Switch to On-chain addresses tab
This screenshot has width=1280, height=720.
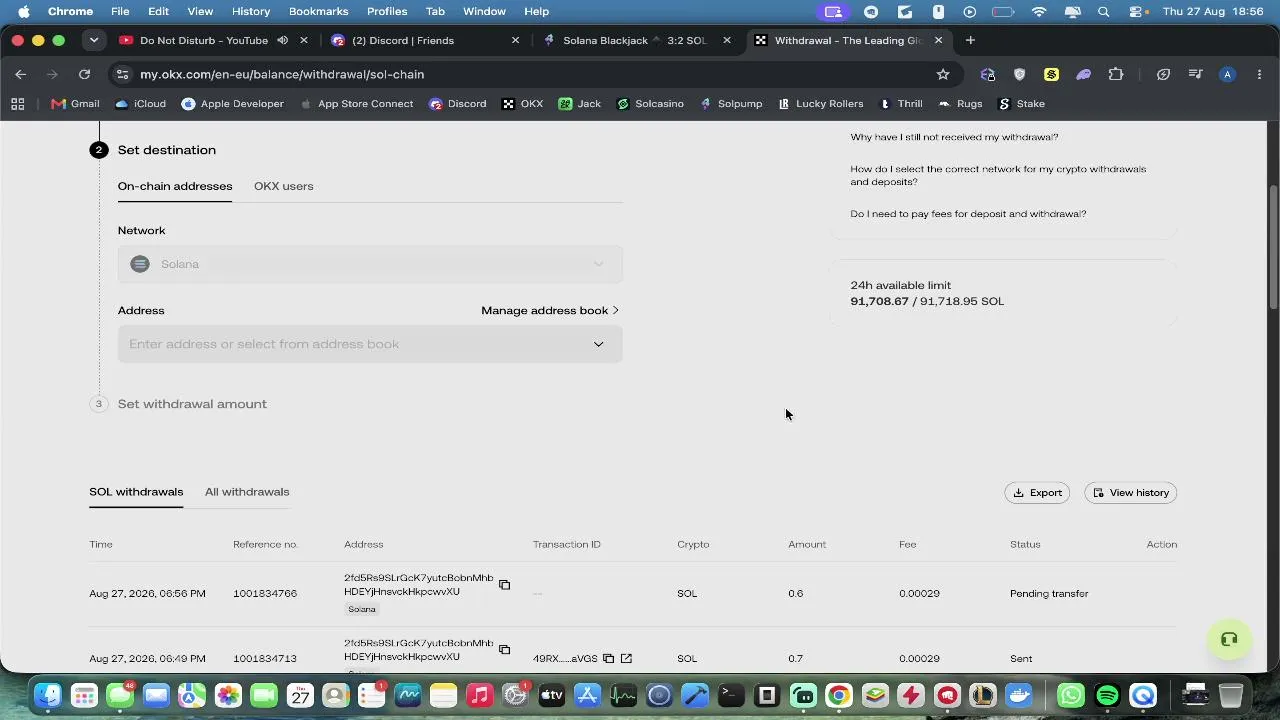pyautogui.click(x=175, y=186)
